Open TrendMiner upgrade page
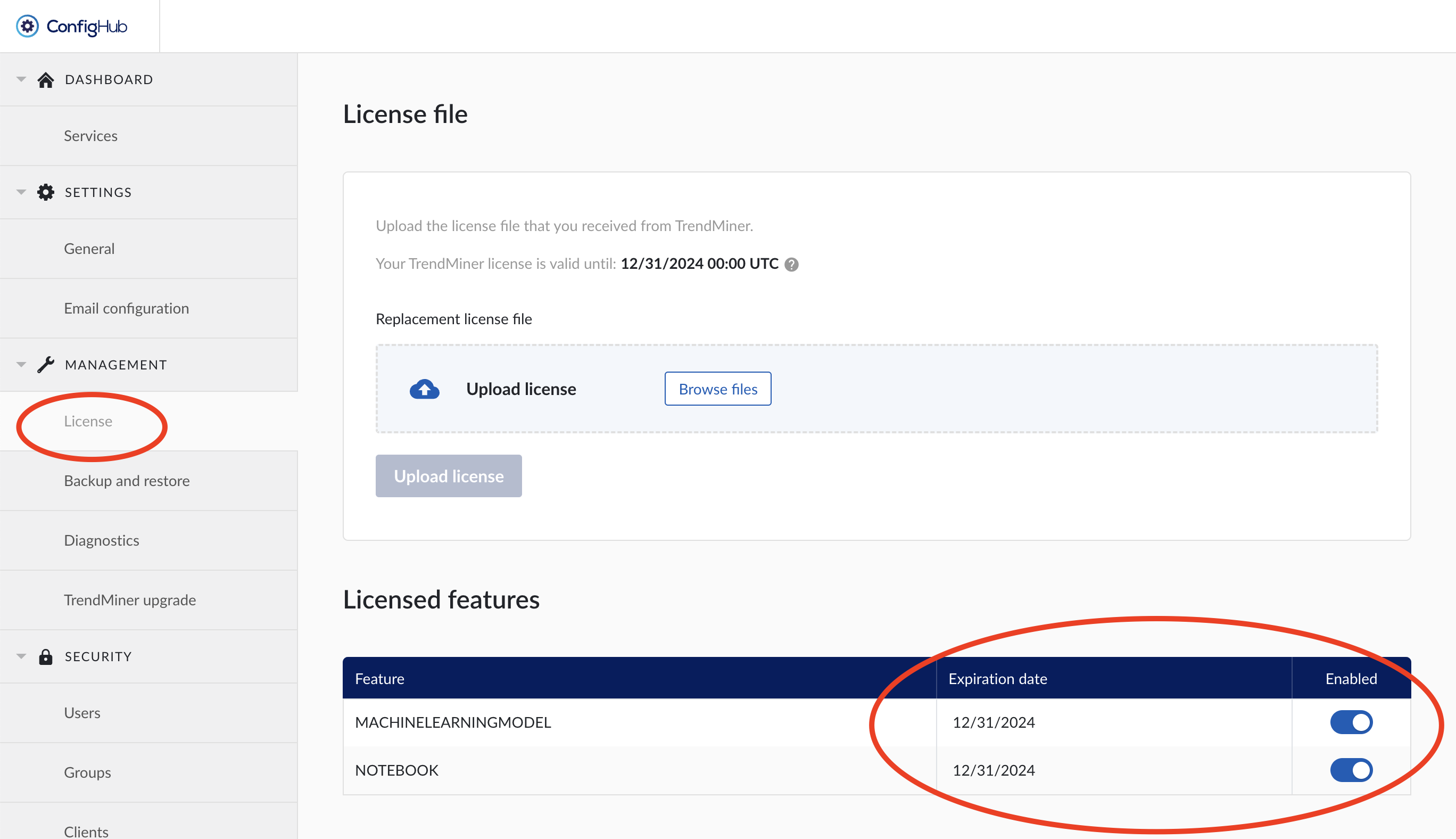The height and width of the screenshot is (839, 1456). 148,600
